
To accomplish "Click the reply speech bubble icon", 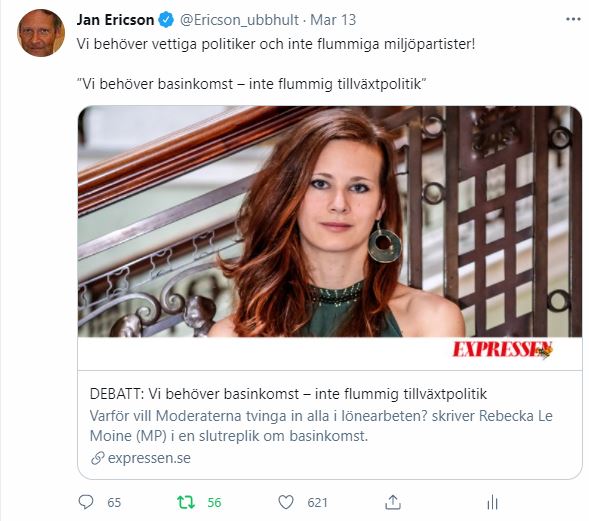I will click(x=86, y=502).
